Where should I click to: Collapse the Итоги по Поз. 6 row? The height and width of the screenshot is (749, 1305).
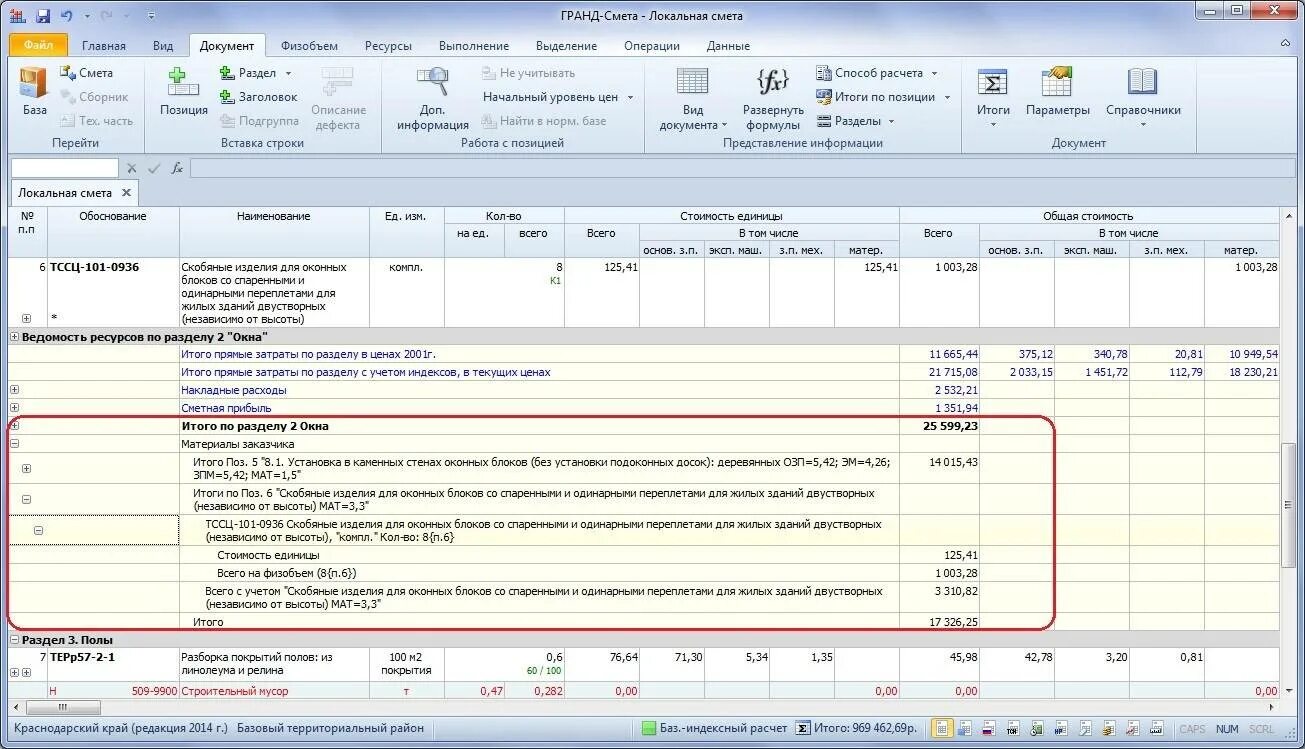26,499
